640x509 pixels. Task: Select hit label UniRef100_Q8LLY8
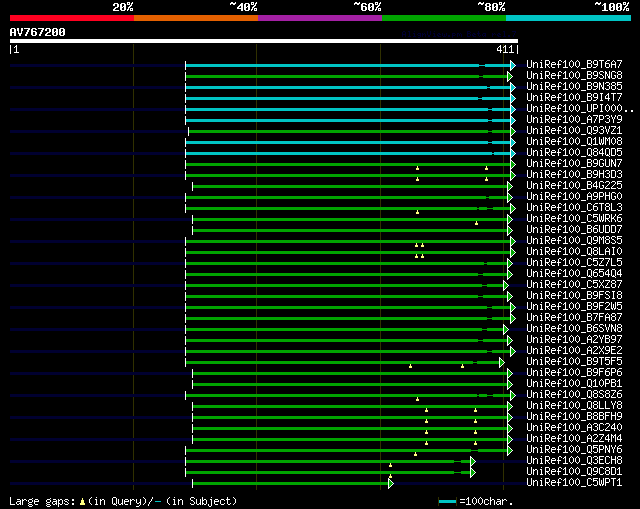tap(574, 406)
